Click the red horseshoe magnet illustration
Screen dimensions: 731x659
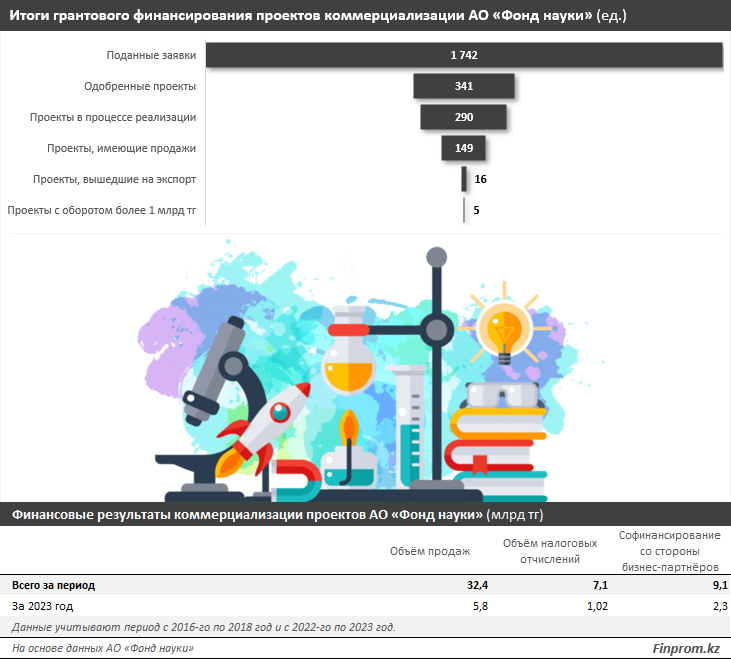pyautogui.click(x=297, y=480)
